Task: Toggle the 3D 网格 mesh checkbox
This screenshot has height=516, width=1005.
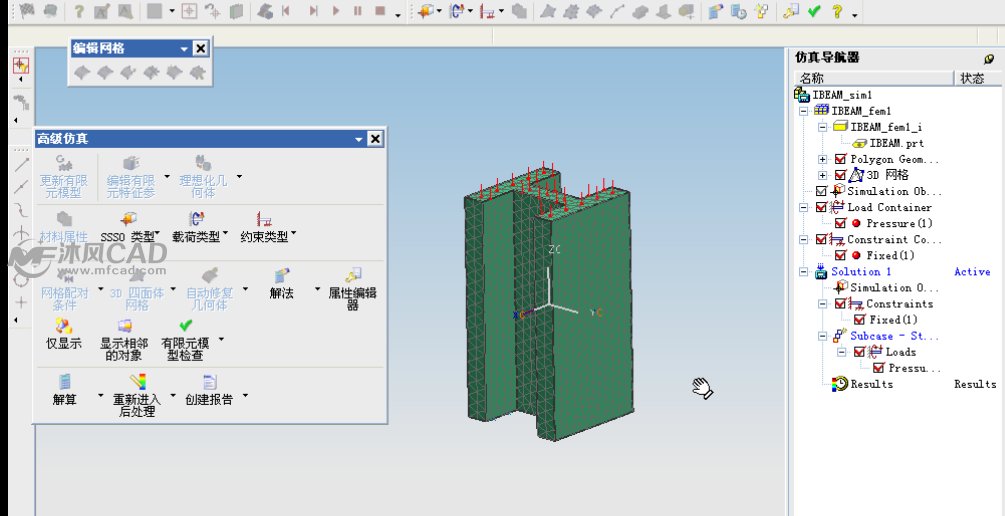Action: 840,175
